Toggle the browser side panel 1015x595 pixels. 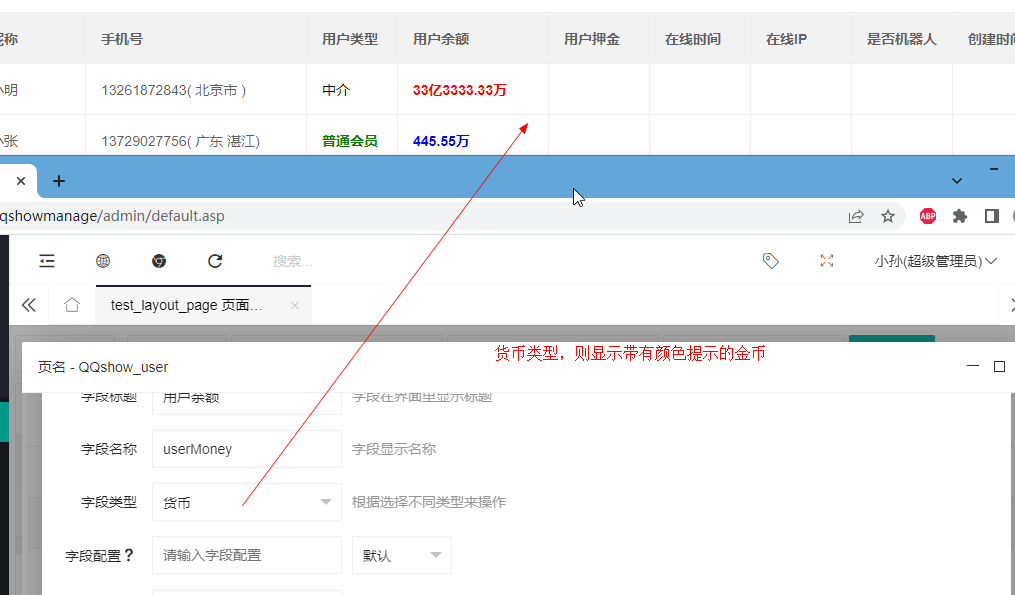[x=992, y=216]
